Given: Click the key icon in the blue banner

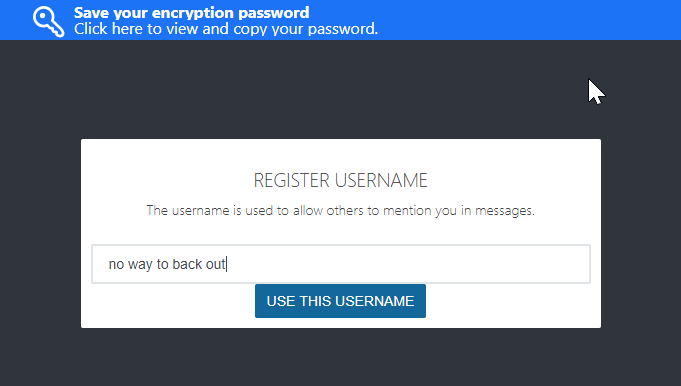Looking at the screenshot, I should [x=49, y=22].
